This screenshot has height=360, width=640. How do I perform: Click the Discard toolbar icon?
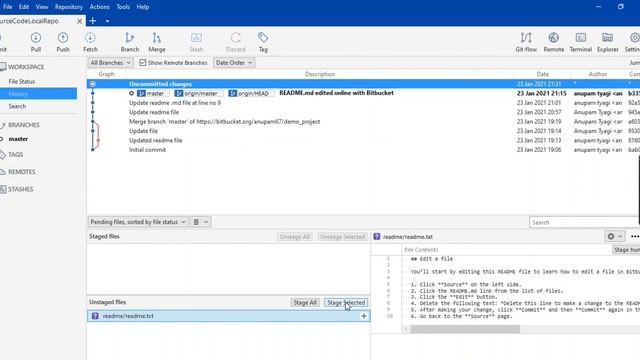pyautogui.click(x=236, y=42)
